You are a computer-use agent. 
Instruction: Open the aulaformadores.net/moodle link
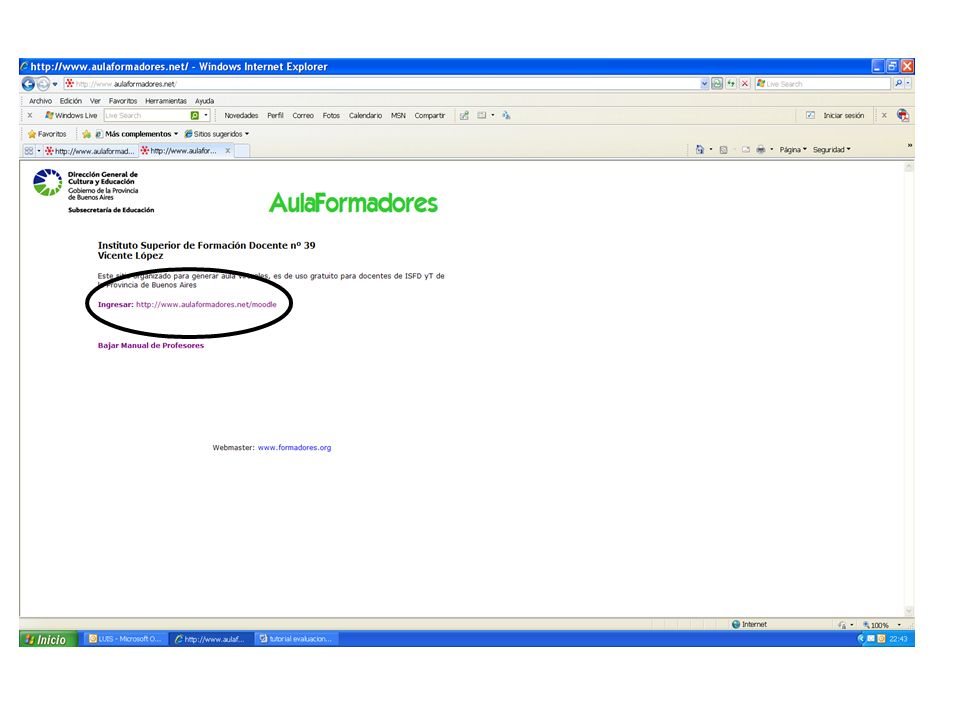pyautogui.click(x=206, y=304)
